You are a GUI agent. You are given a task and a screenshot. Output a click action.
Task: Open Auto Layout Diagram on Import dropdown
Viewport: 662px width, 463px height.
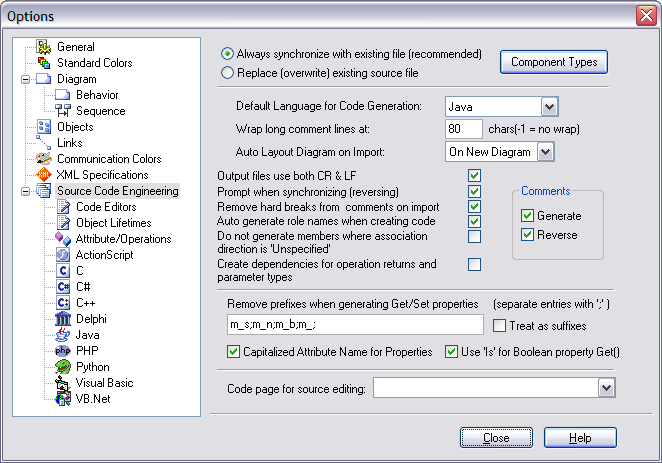545,152
